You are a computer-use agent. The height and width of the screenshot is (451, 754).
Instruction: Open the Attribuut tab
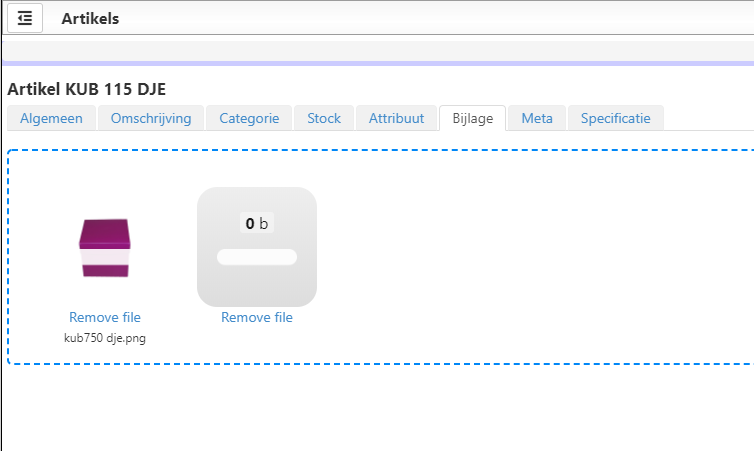(x=396, y=118)
